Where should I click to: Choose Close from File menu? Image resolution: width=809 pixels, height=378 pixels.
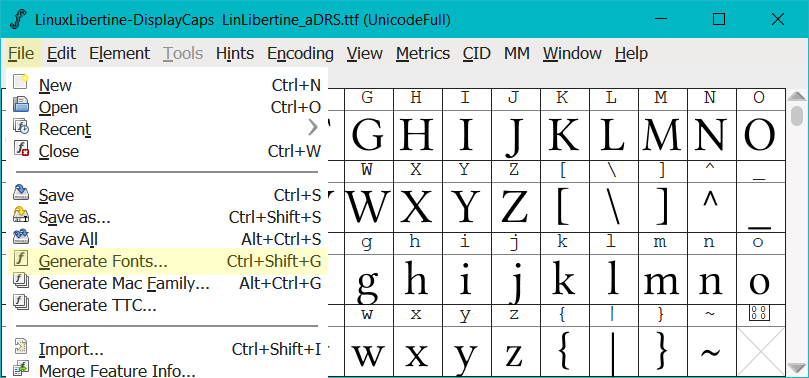pos(168,151)
